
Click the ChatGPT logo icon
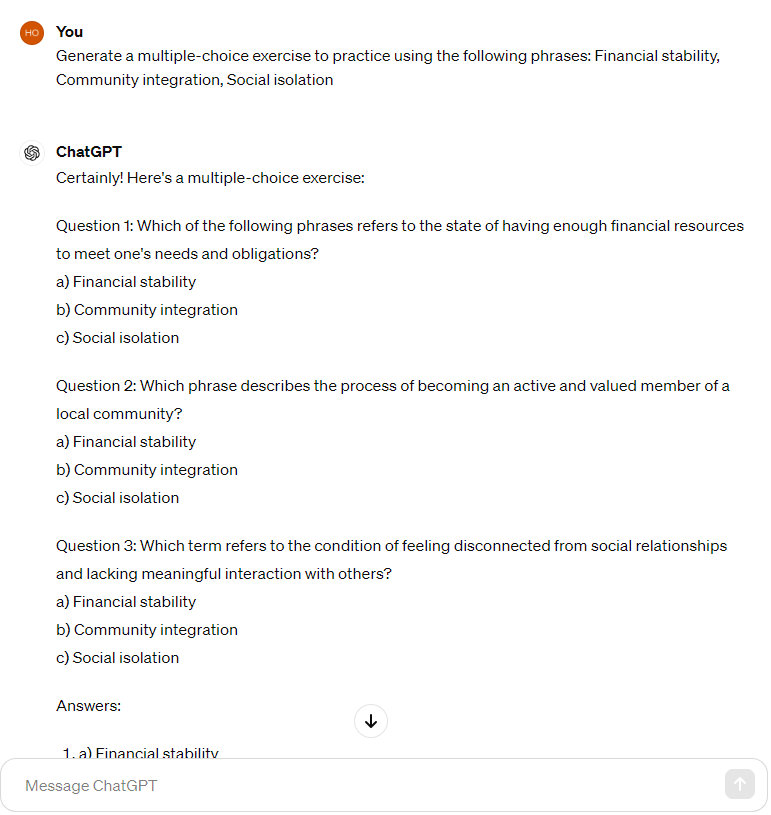tap(32, 152)
